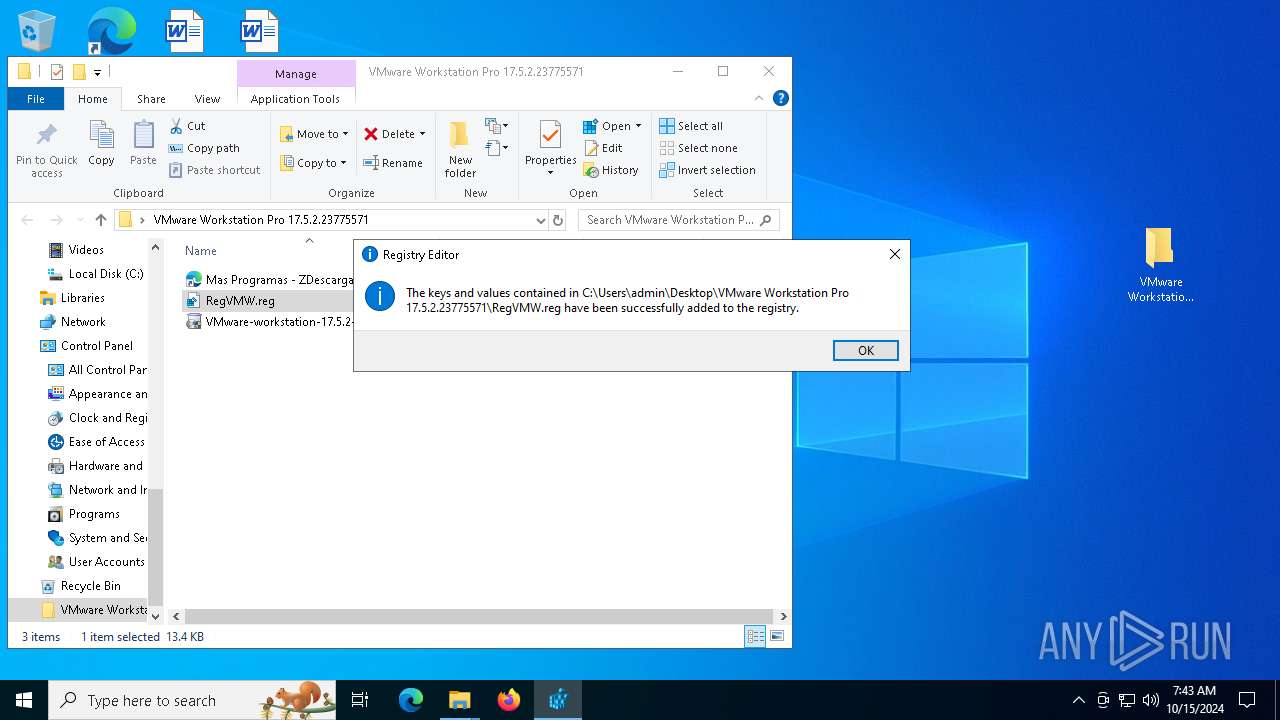Open the Quick Access Toolbar dropdown
The height and width of the screenshot is (720, 1280).
[x=98, y=72]
